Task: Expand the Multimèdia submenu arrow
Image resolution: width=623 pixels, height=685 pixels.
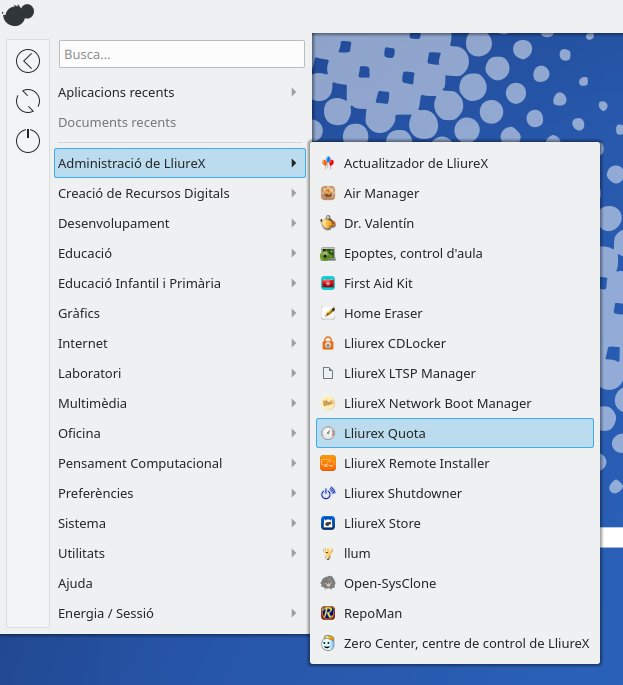Action: tap(293, 403)
